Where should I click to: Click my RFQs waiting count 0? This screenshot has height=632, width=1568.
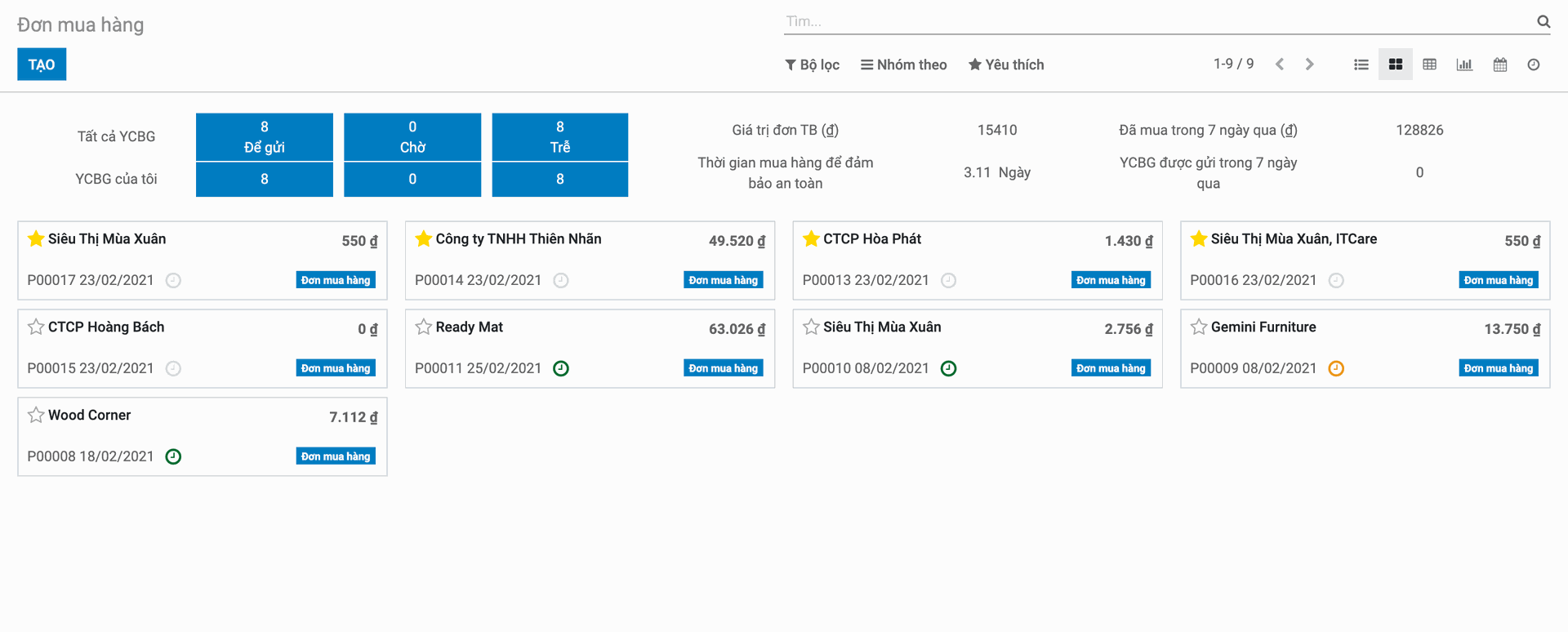point(412,179)
